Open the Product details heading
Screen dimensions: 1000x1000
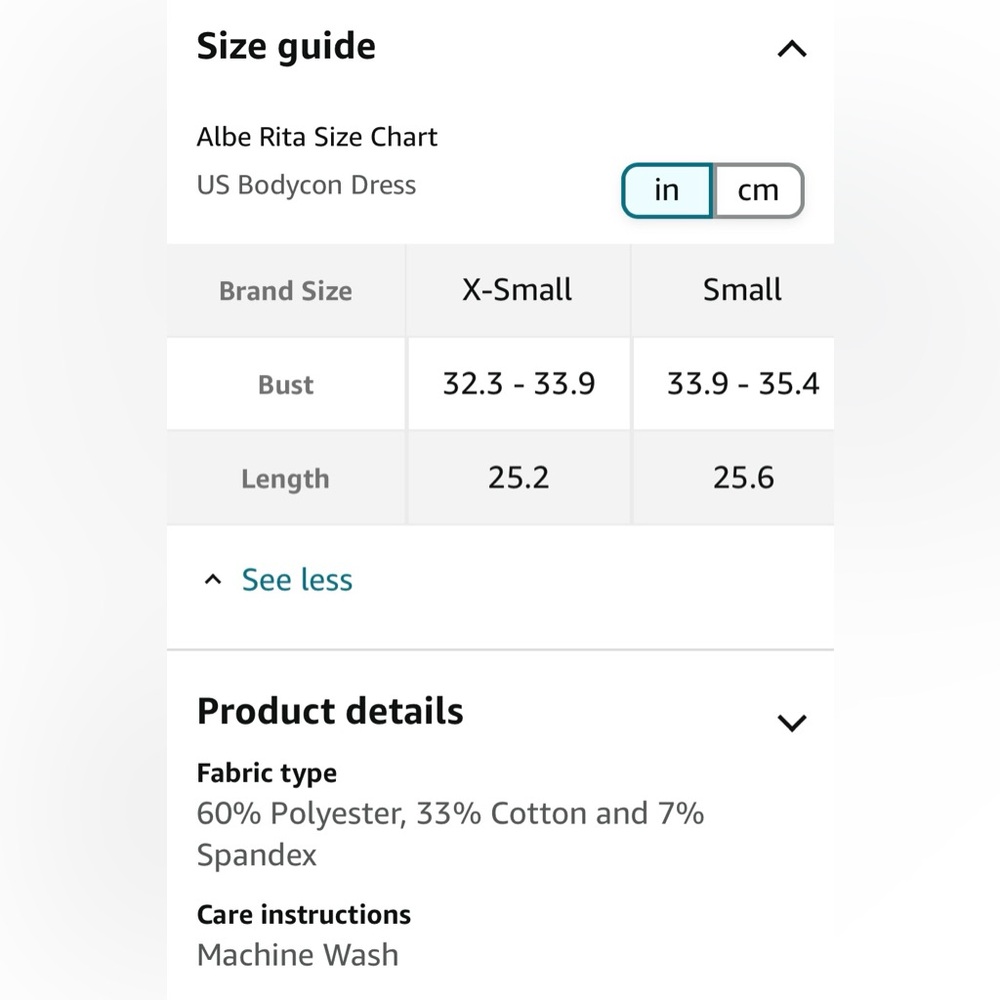tap(330, 710)
